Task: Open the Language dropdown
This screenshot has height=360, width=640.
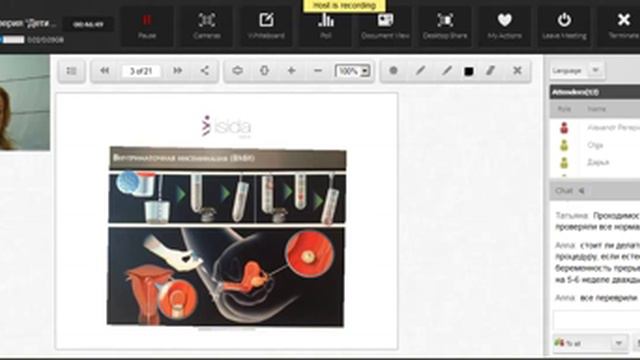Action: coord(577,70)
